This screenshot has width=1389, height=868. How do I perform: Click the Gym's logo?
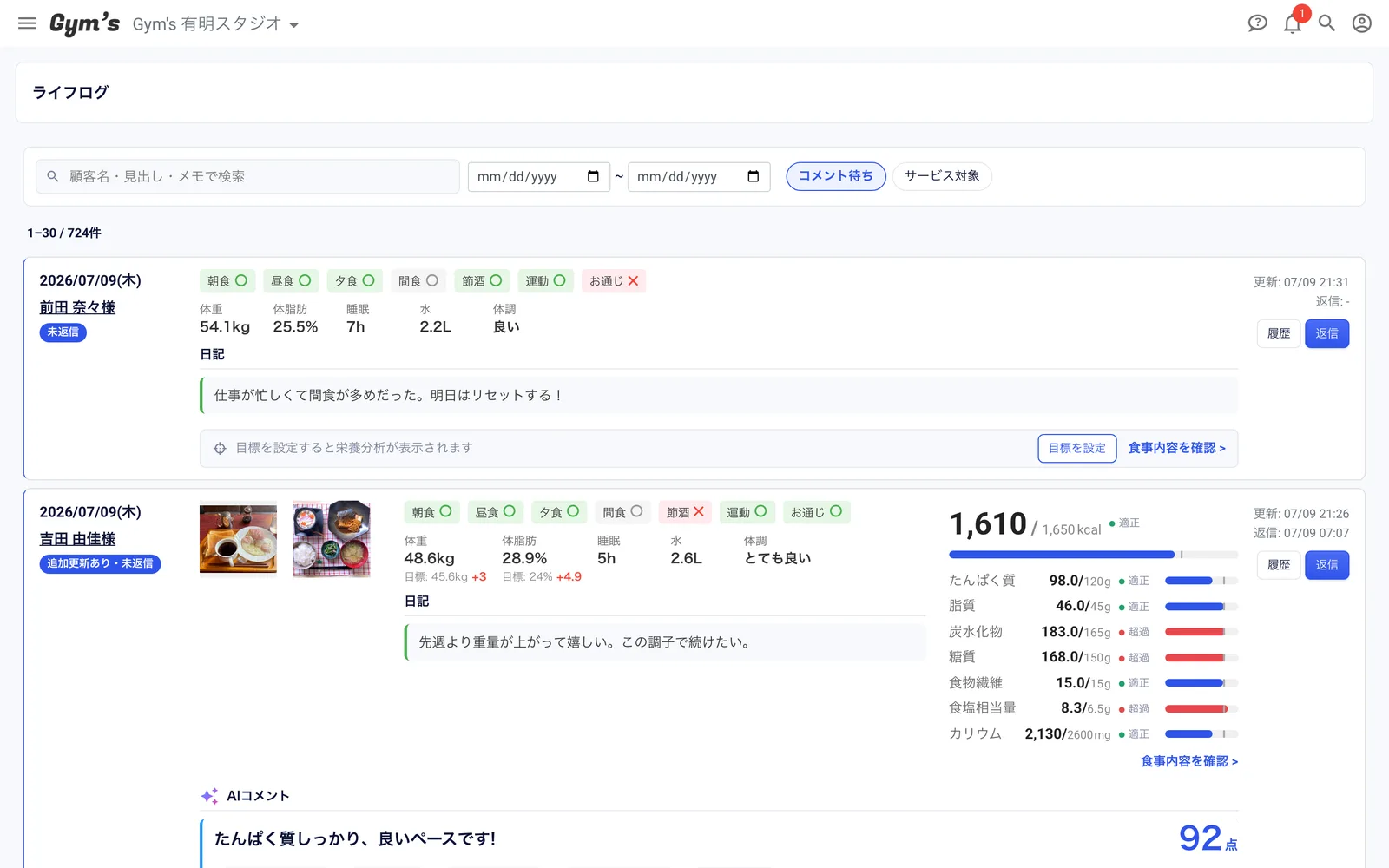(84, 23)
